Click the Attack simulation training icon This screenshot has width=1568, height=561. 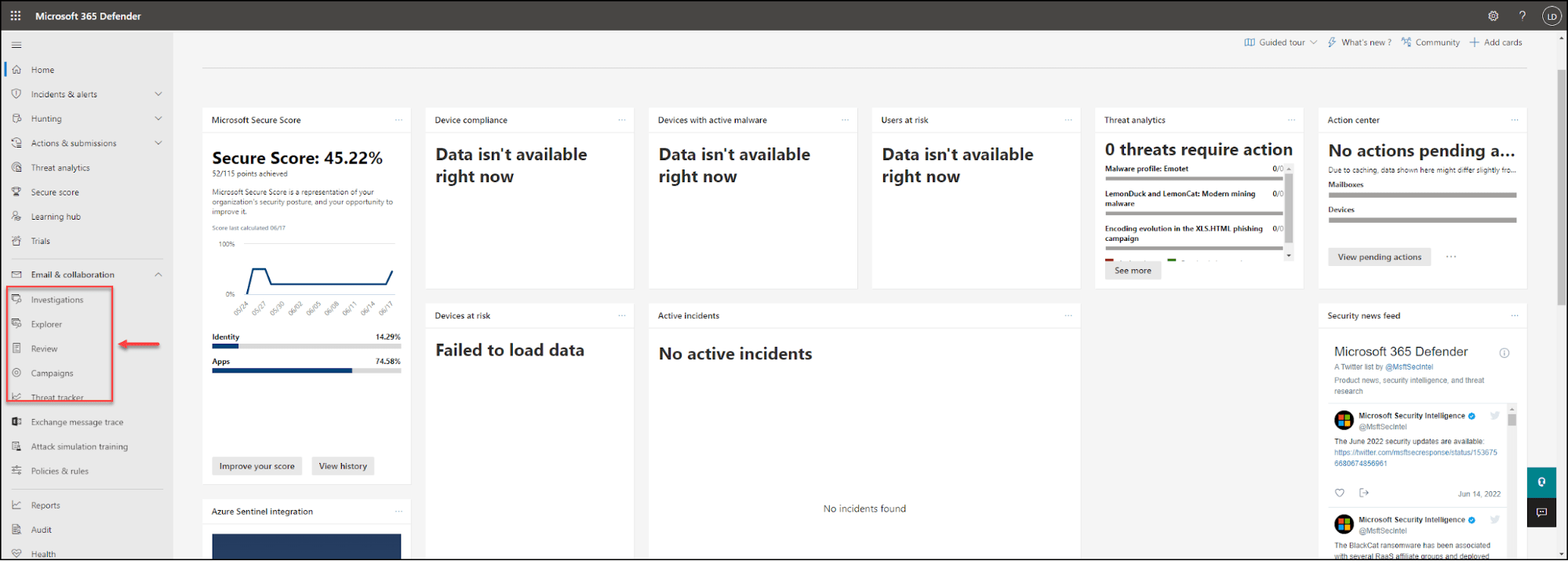(16, 446)
